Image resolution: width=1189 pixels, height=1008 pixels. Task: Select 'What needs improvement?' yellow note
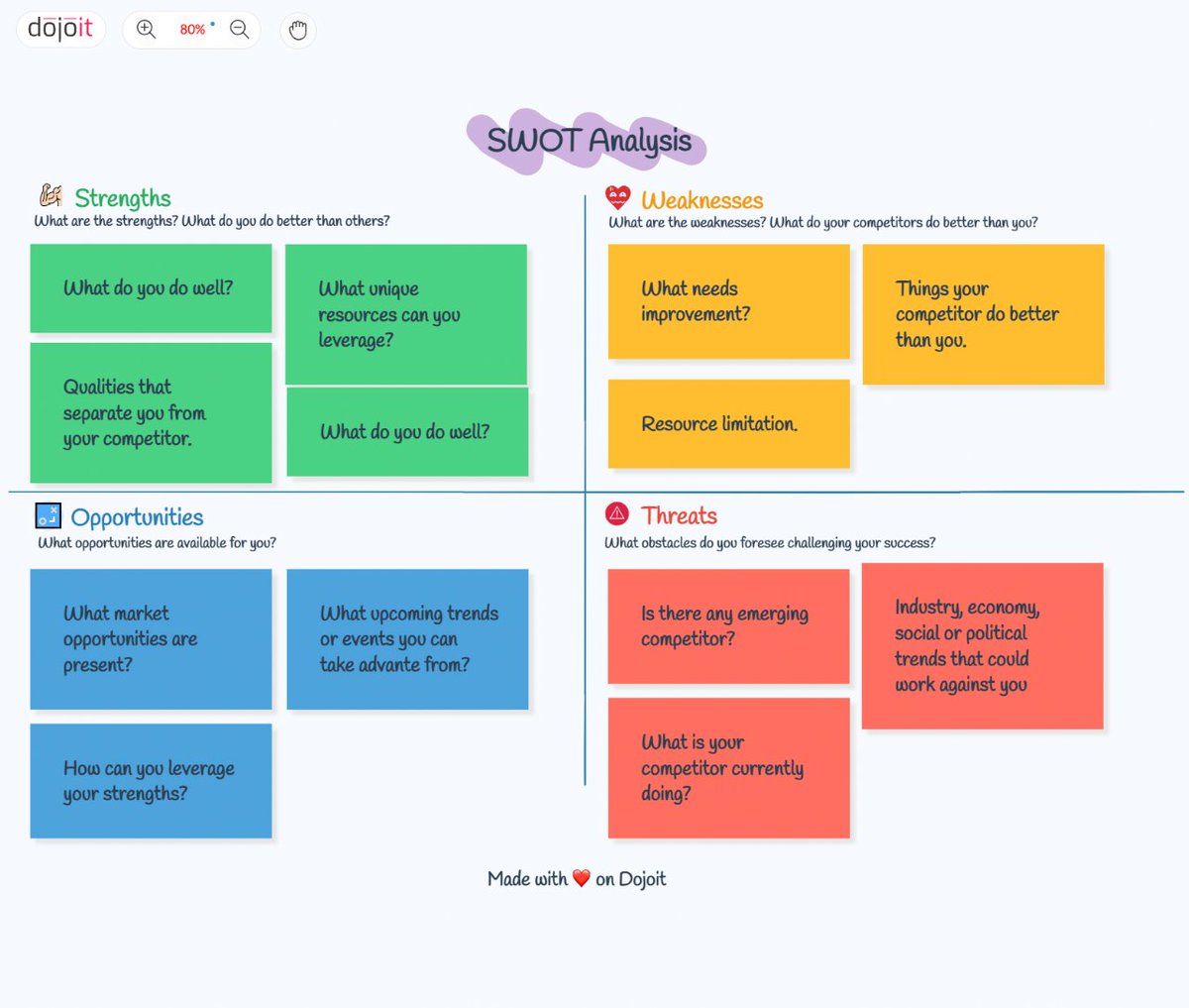(x=728, y=301)
